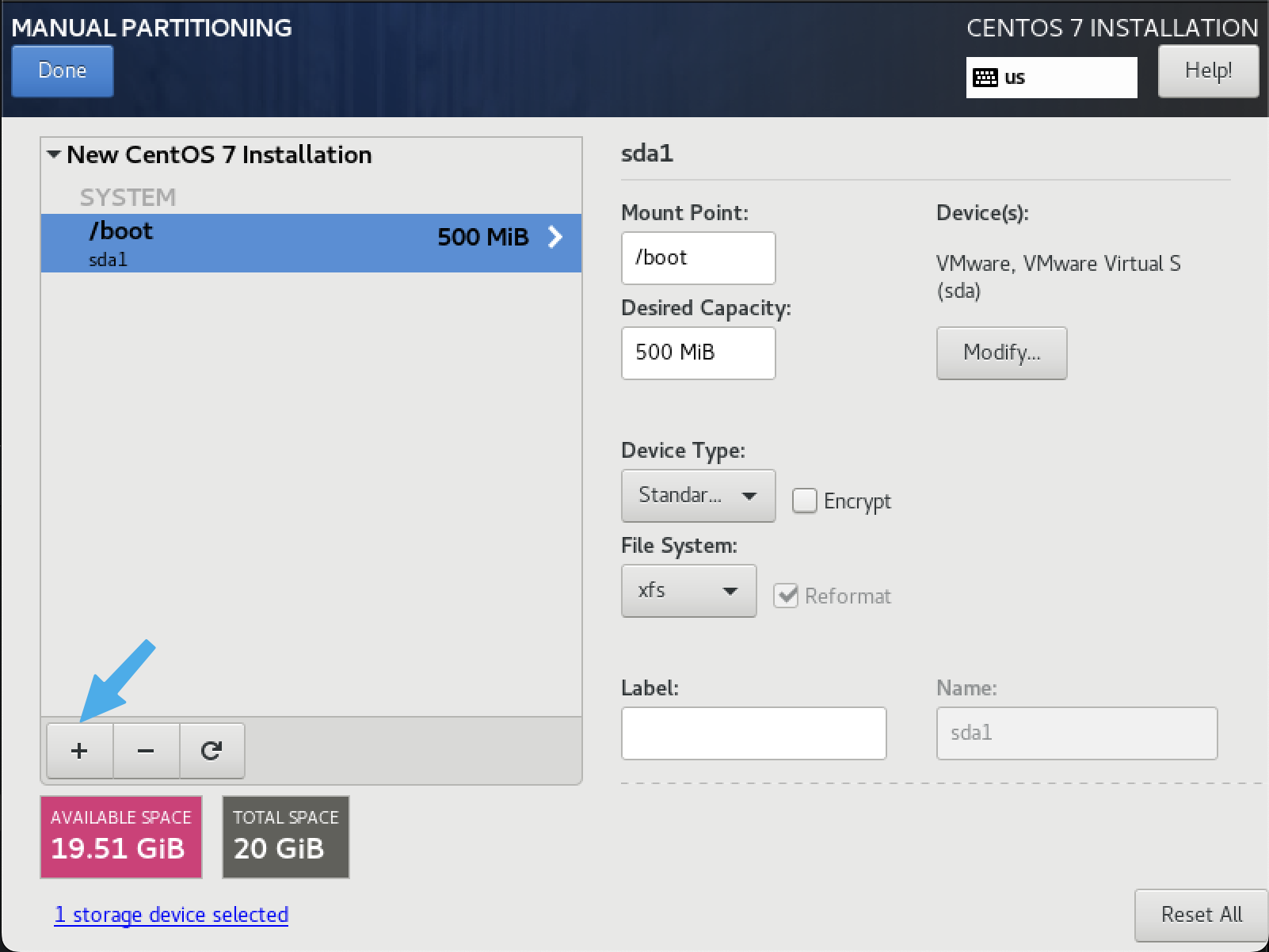
Task: Collapse the New CentOS 7 Installation section
Action: pos(53,154)
